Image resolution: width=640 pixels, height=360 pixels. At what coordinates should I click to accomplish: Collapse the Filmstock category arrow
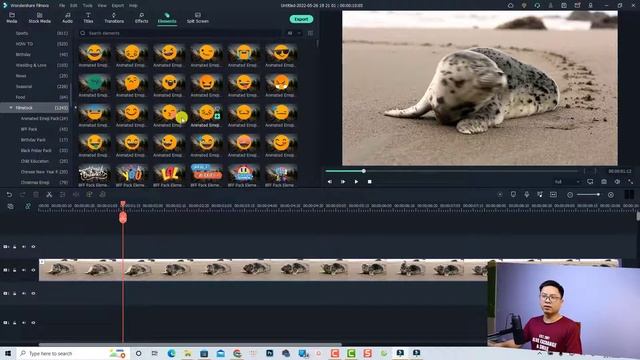pos(11,108)
